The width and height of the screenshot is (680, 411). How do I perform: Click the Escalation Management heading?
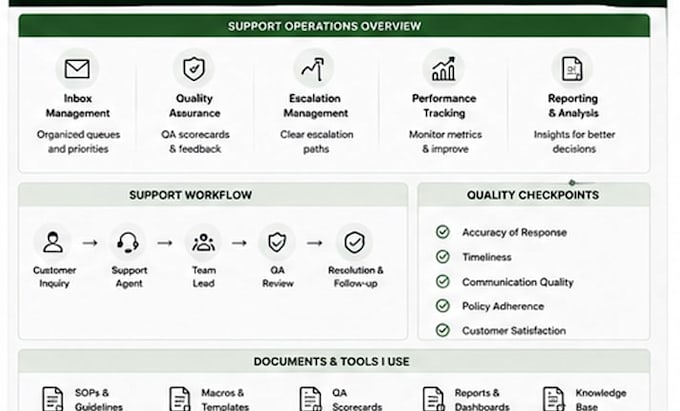[x=315, y=106]
